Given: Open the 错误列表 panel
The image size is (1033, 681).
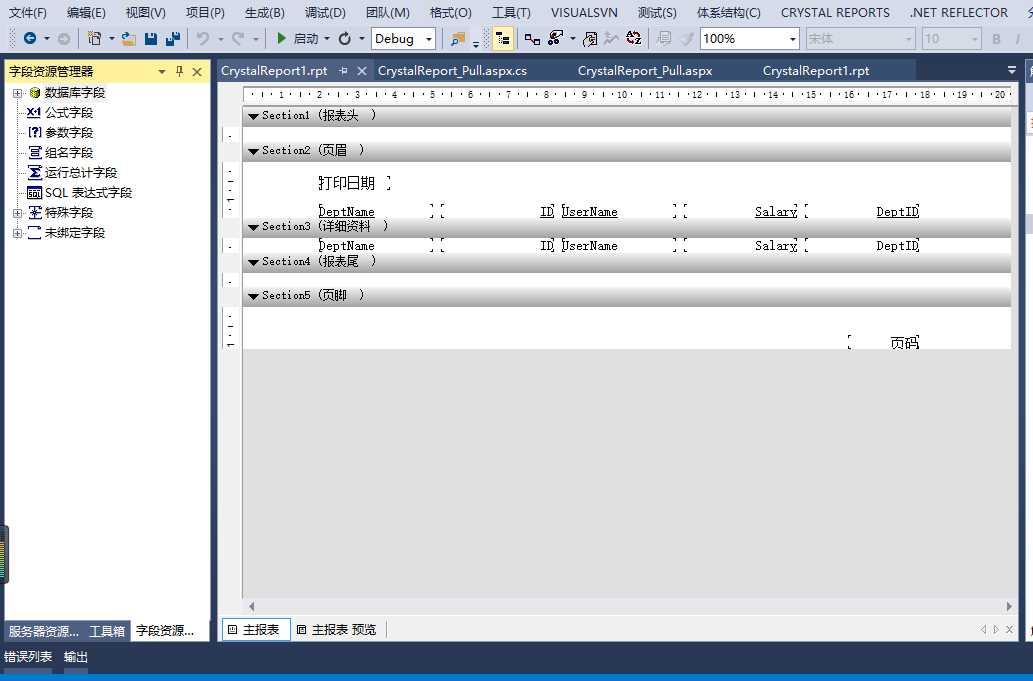Looking at the screenshot, I should coord(28,657).
